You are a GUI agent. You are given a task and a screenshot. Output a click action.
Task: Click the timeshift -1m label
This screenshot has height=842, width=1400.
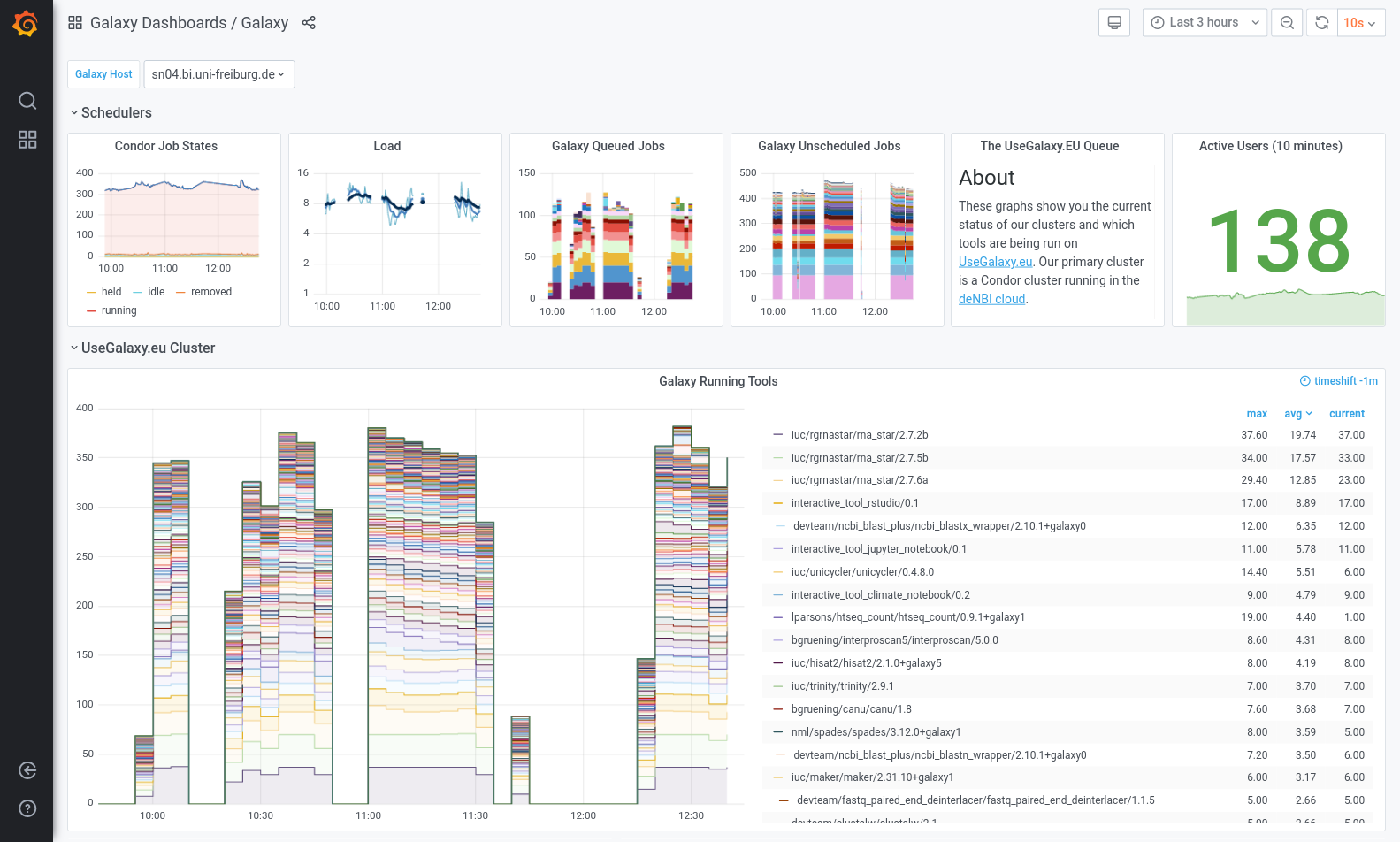pos(1345,381)
